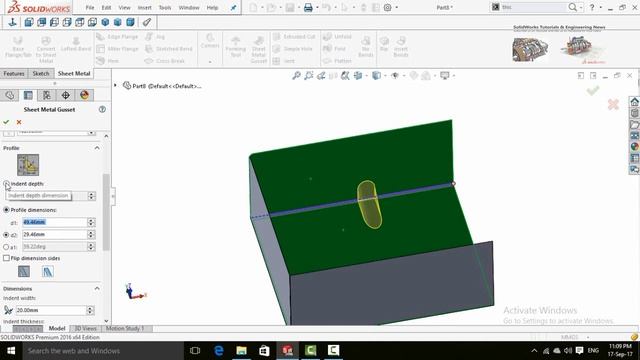The height and width of the screenshot is (360, 640).
Task: Expand the Part8 flyout design tree
Action: pos(116,85)
